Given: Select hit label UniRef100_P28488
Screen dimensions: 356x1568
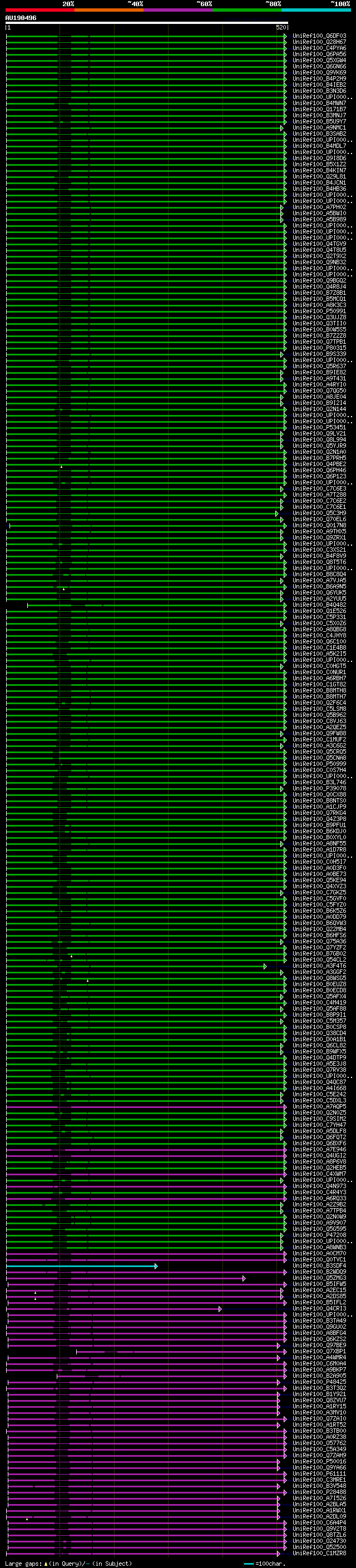Looking at the screenshot, I should pyautogui.click(x=319, y=1492).
